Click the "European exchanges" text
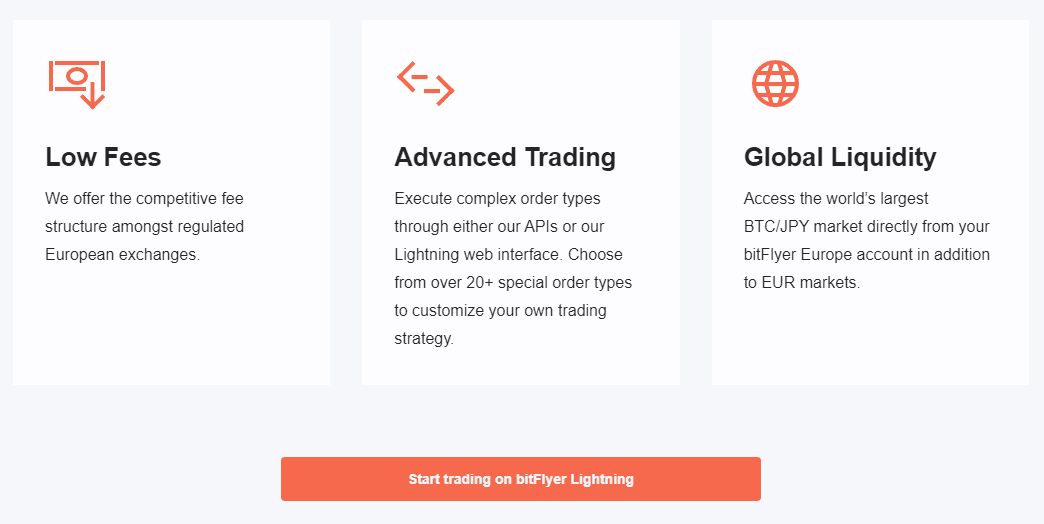The image size is (1044, 524). (x=123, y=254)
